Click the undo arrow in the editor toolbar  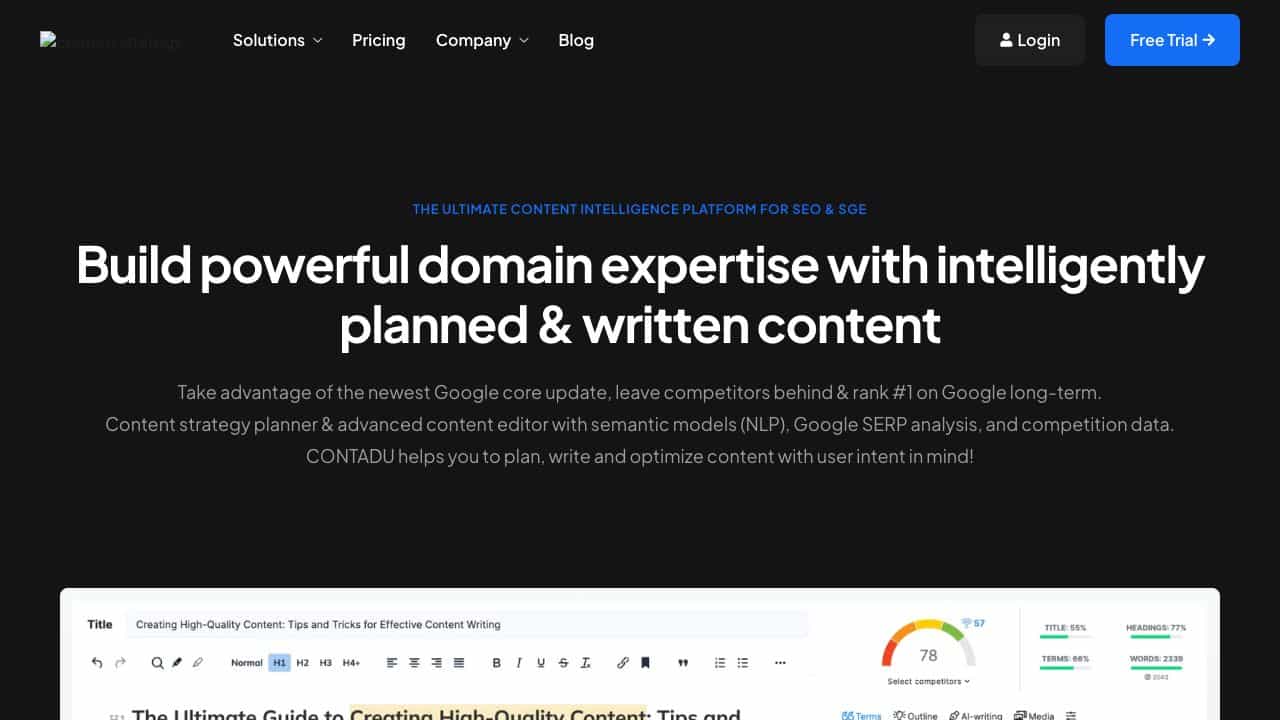click(97, 662)
